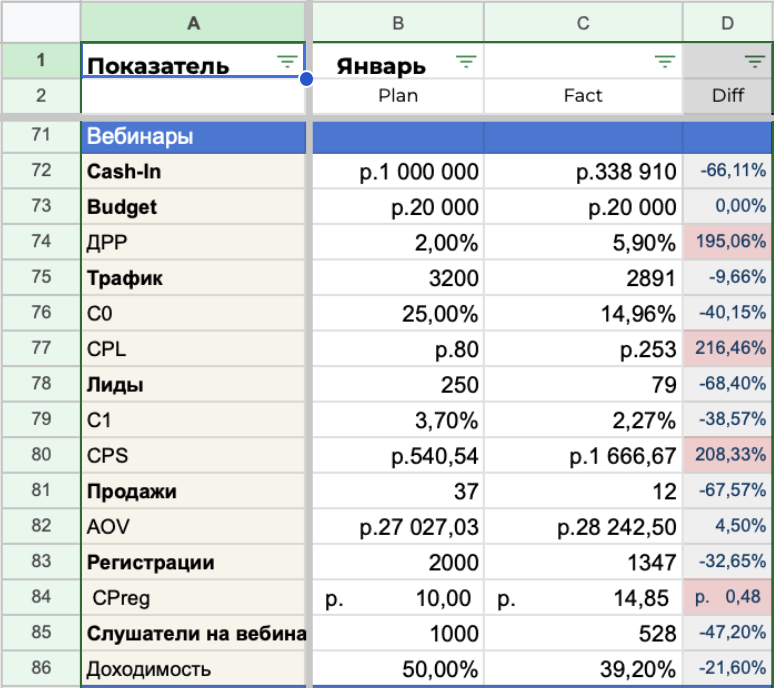774x688 pixels.
Task: Open filter icon in Показатель header cell
Action: click(287, 62)
